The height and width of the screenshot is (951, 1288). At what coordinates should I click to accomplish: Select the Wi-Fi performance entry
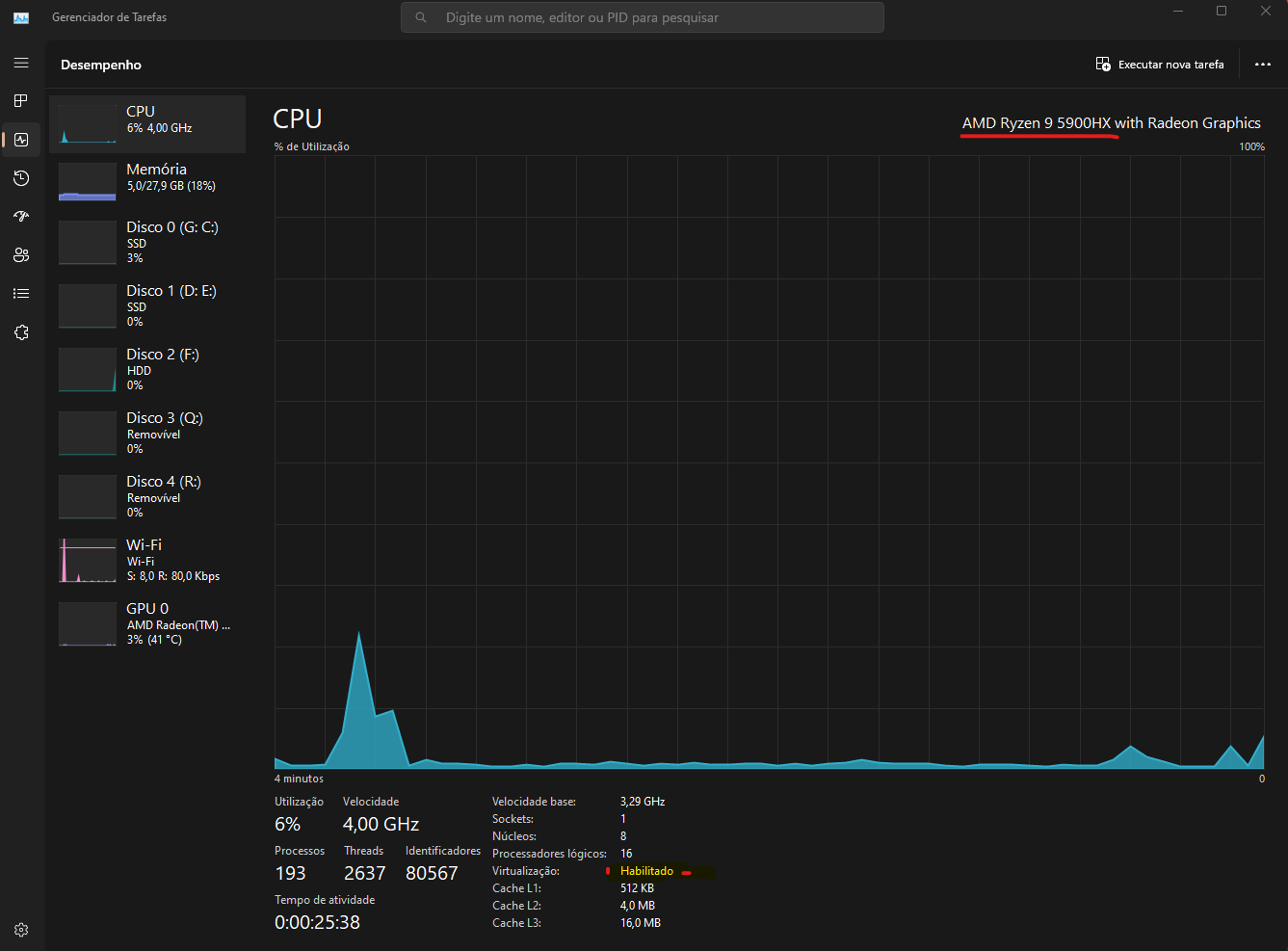(147, 560)
